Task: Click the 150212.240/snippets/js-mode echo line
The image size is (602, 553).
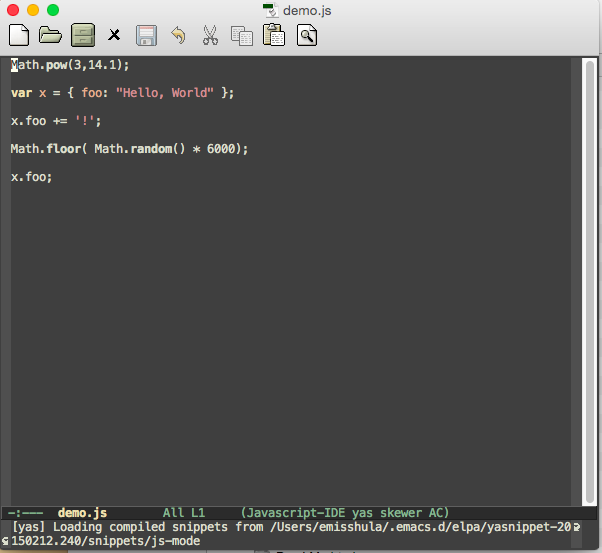Action: (106, 541)
